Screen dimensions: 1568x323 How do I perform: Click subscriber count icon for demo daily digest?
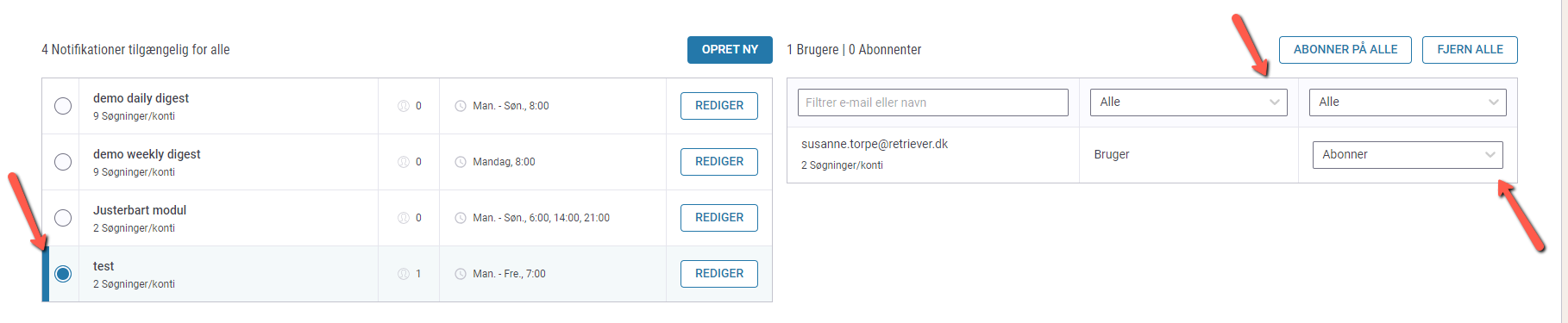click(403, 106)
